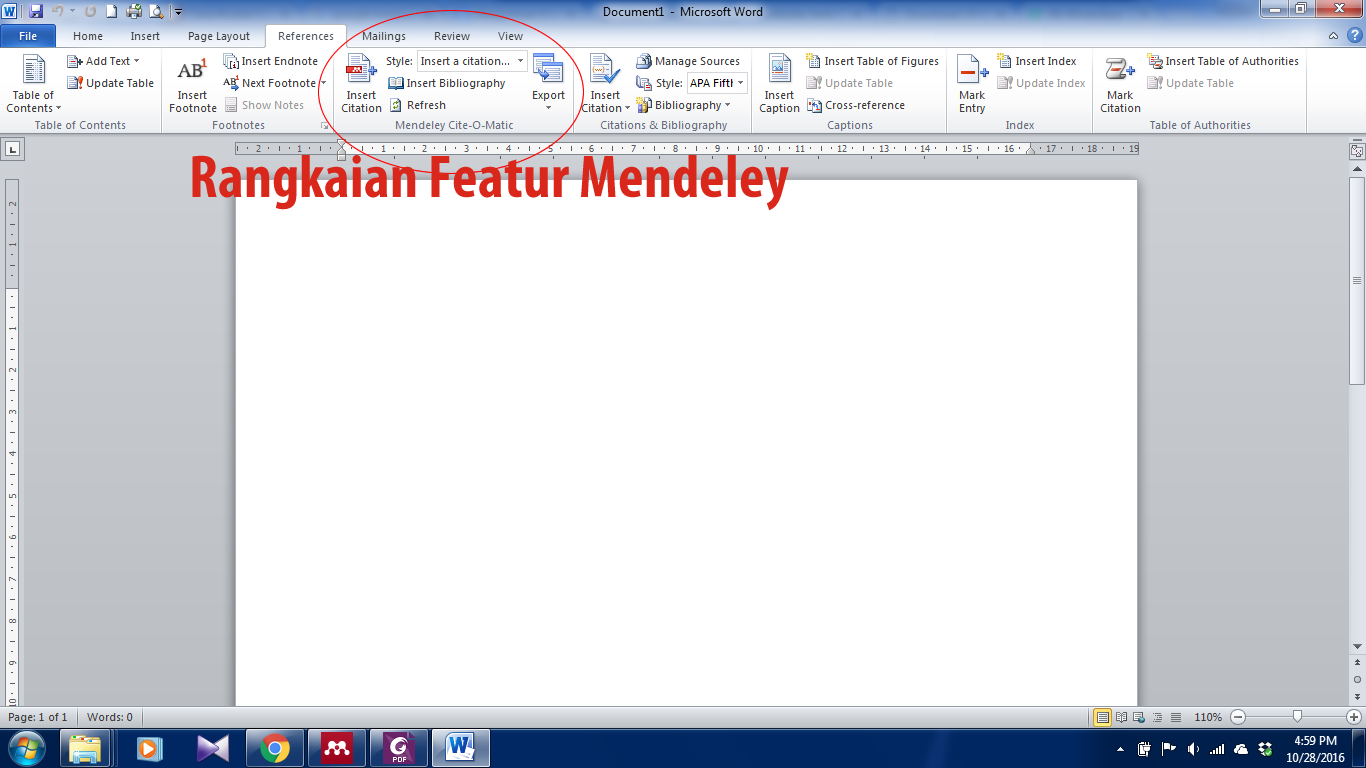Switch to the Insert tab

[145, 36]
